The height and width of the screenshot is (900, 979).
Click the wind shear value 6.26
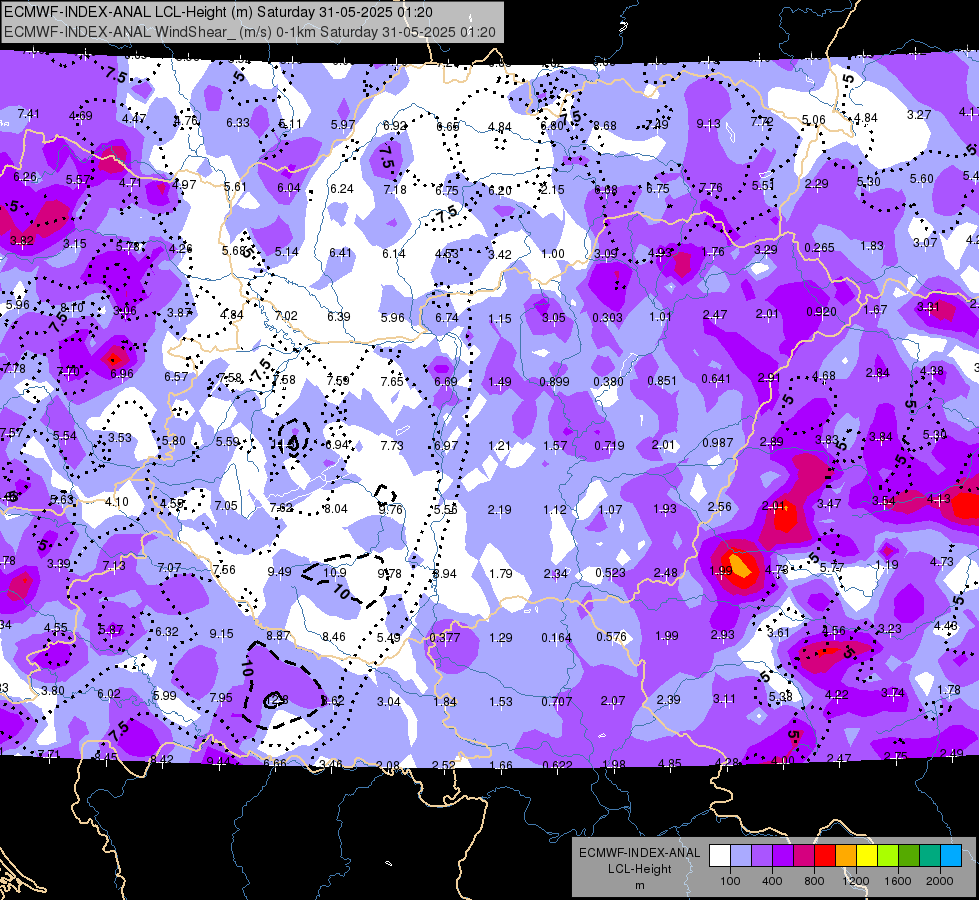pos(25,177)
